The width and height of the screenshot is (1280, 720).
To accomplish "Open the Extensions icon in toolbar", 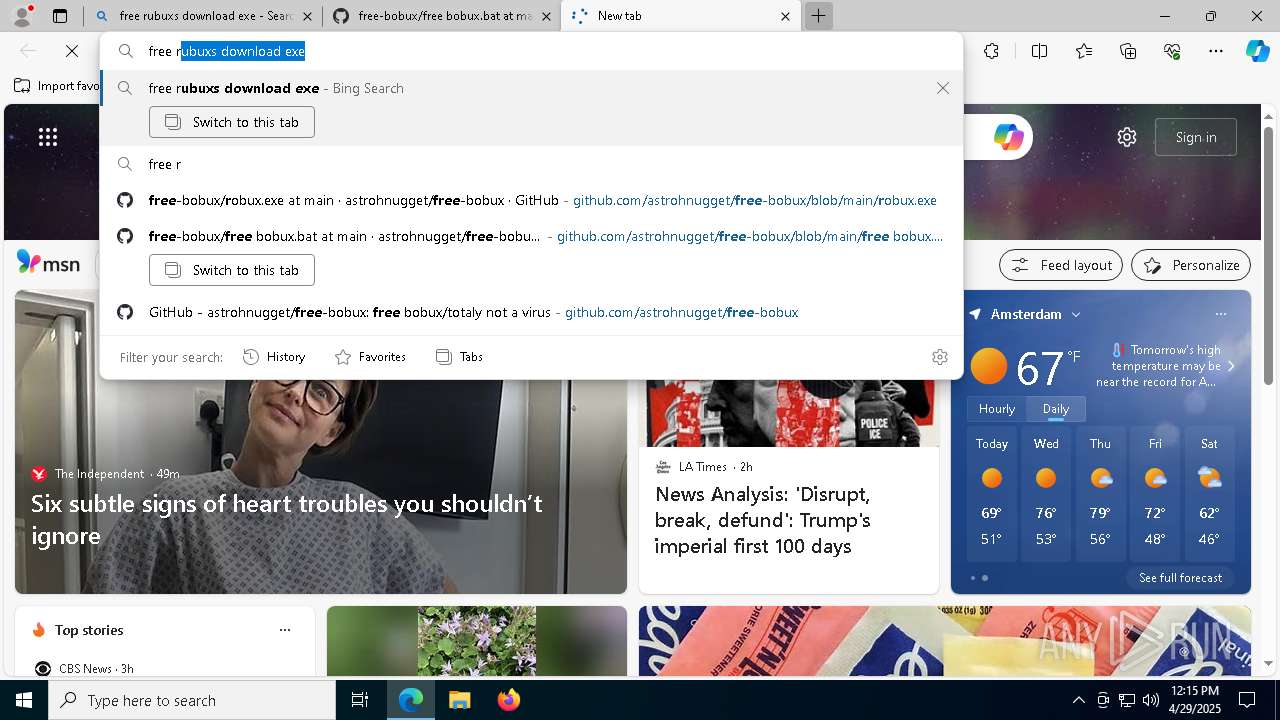I will (991, 51).
